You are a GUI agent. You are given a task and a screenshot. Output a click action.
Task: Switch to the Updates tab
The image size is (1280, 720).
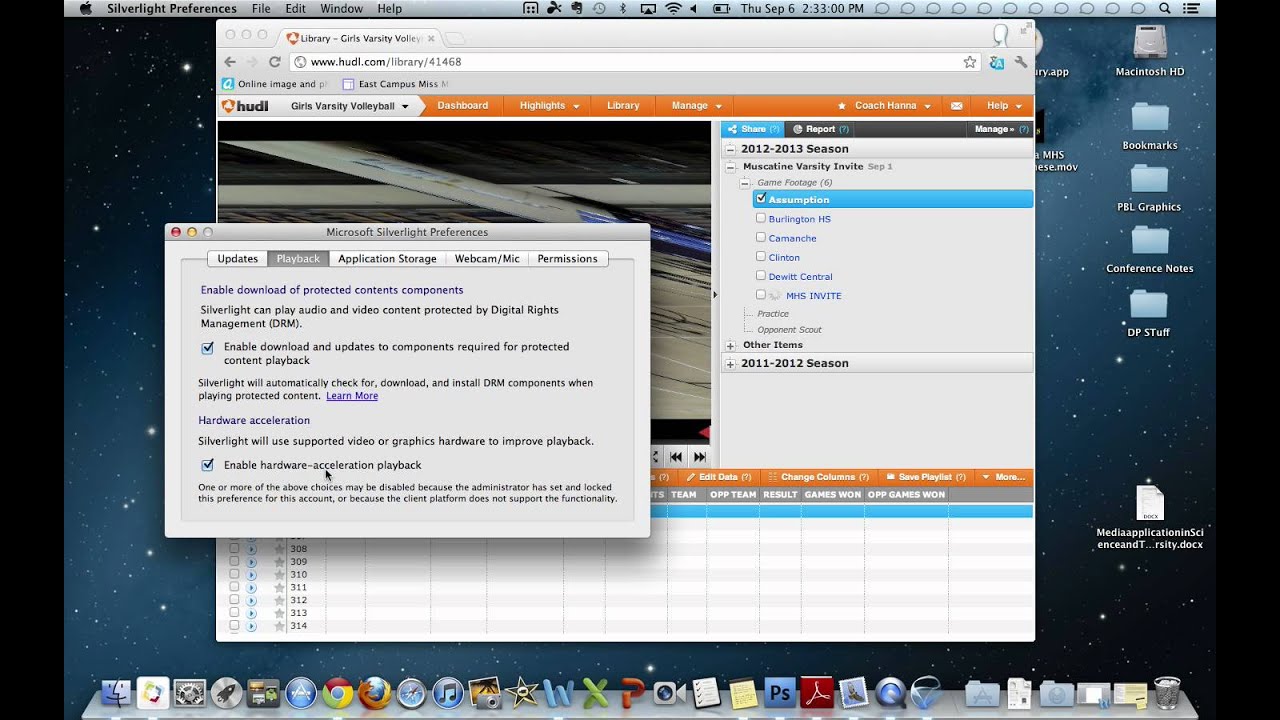[x=238, y=259]
